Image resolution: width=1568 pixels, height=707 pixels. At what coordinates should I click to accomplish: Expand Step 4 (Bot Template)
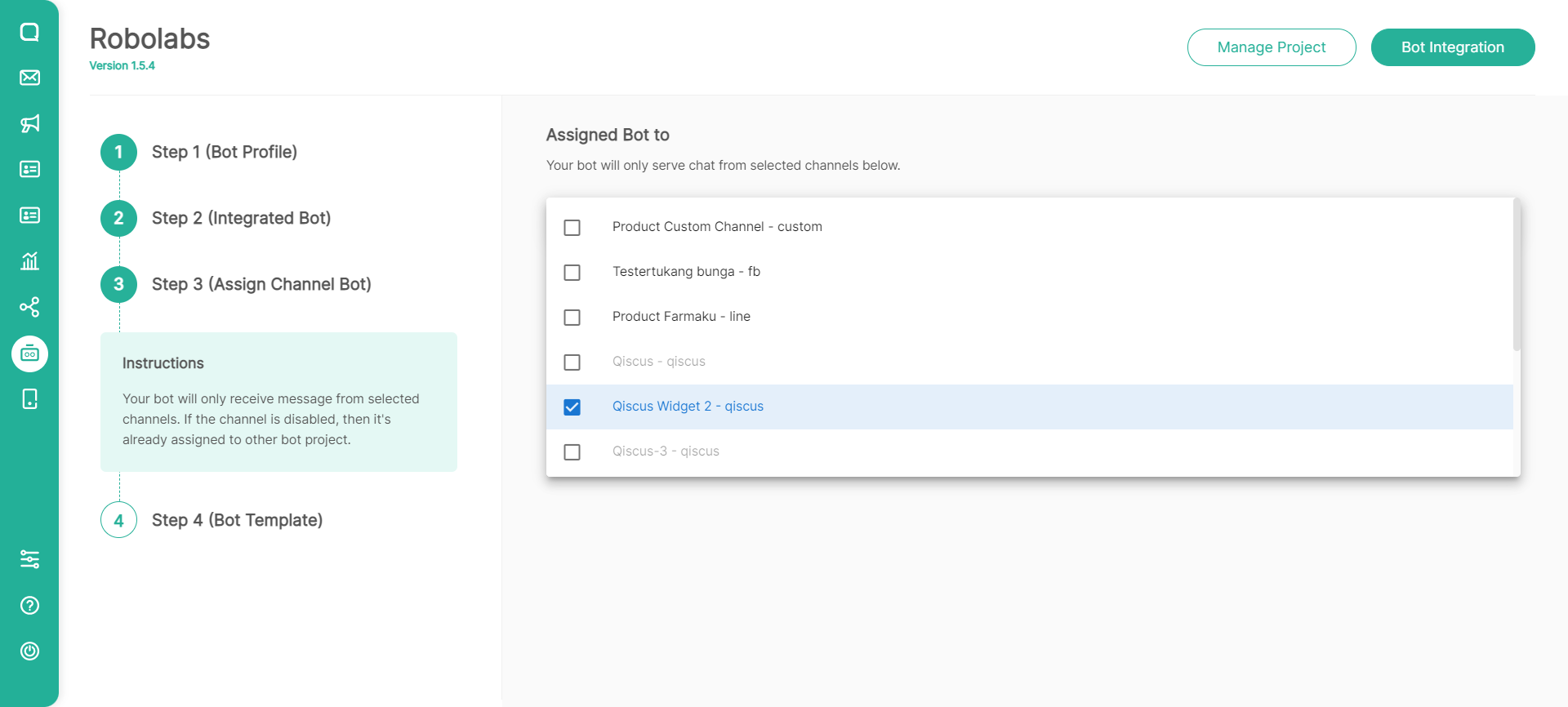click(237, 520)
